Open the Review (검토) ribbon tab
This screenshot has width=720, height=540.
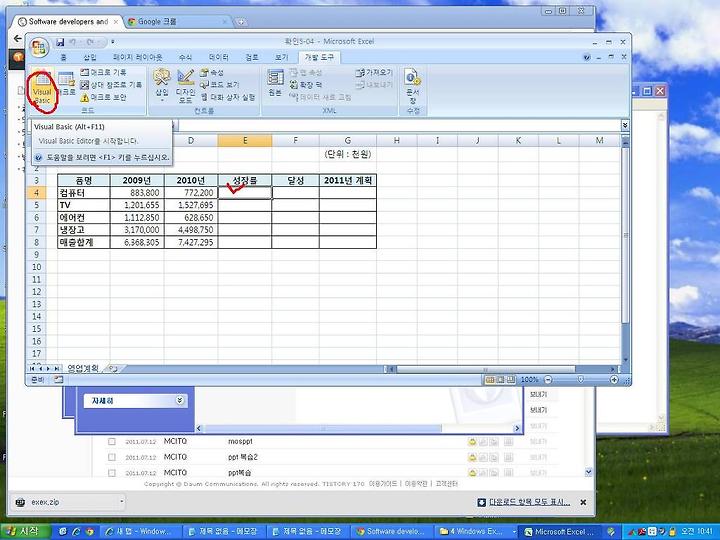[x=252, y=57]
